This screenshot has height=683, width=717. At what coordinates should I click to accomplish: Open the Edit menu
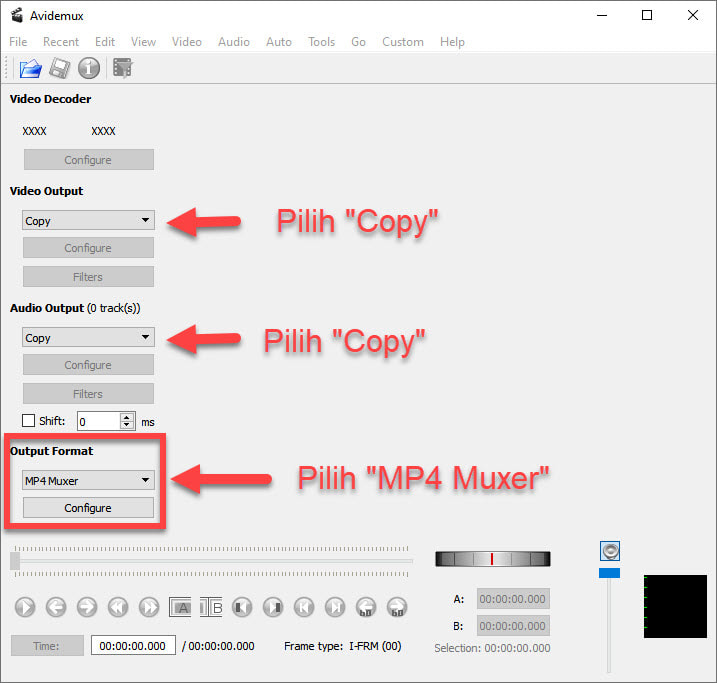(x=105, y=42)
